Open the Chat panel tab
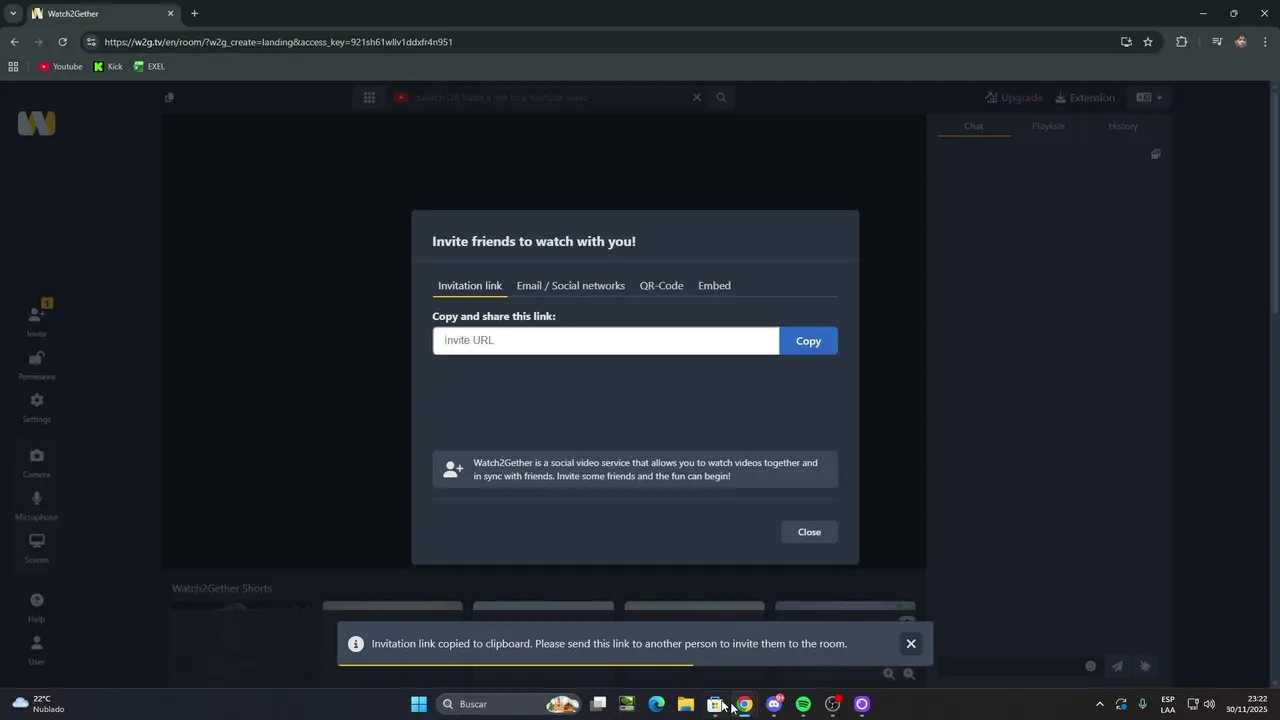The image size is (1280, 720). click(x=974, y=126)
